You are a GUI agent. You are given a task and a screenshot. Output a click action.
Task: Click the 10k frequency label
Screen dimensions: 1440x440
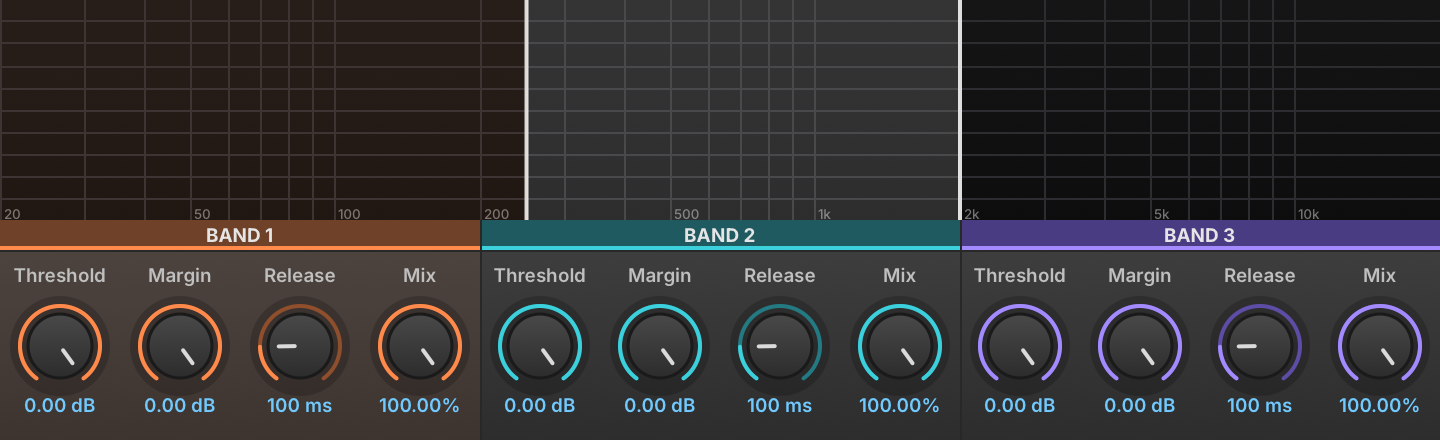[x=1309, y=214]
